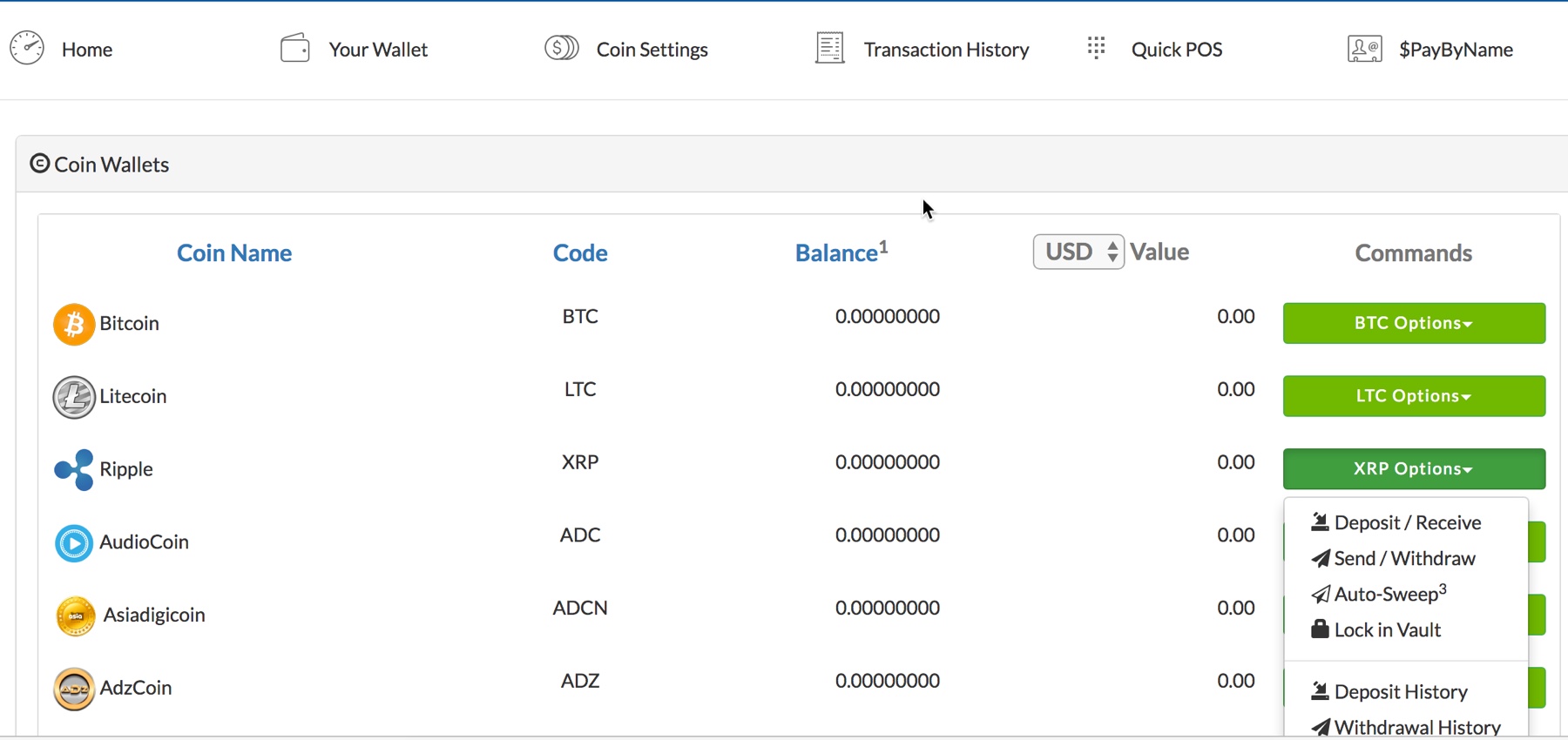1568x740 pixels.
Task: Click the Litecoin USD value 0.00
Action: pos(1236,389)
